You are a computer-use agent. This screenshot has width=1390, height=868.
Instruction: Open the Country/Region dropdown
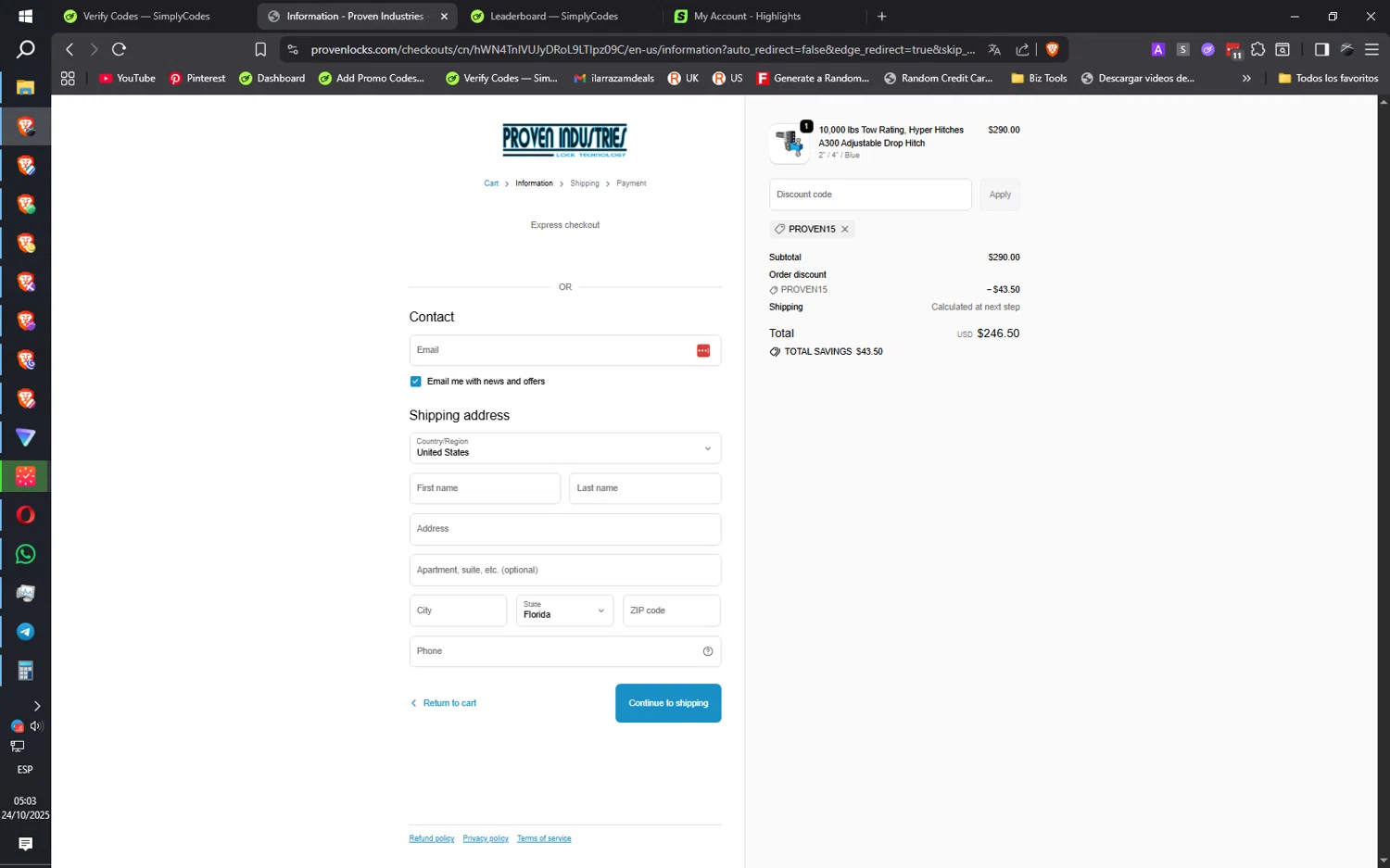[565, 448]
